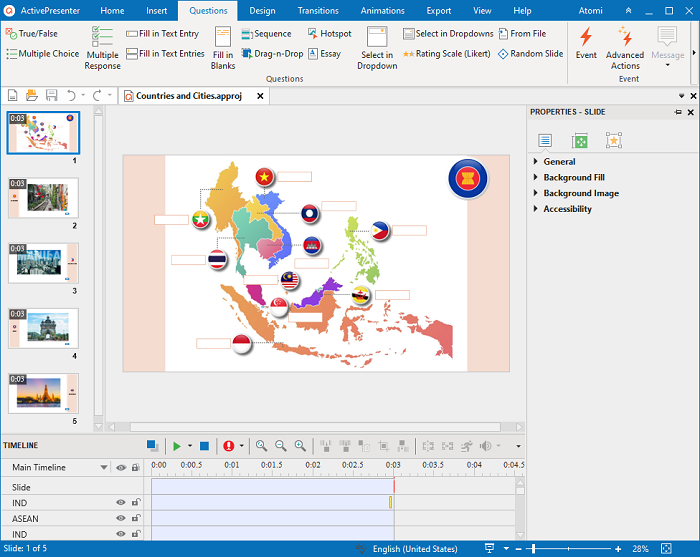This screenshot has height=557, width=700.
Task: Insert a Multiple Choice question
Action: click(42, 54)
